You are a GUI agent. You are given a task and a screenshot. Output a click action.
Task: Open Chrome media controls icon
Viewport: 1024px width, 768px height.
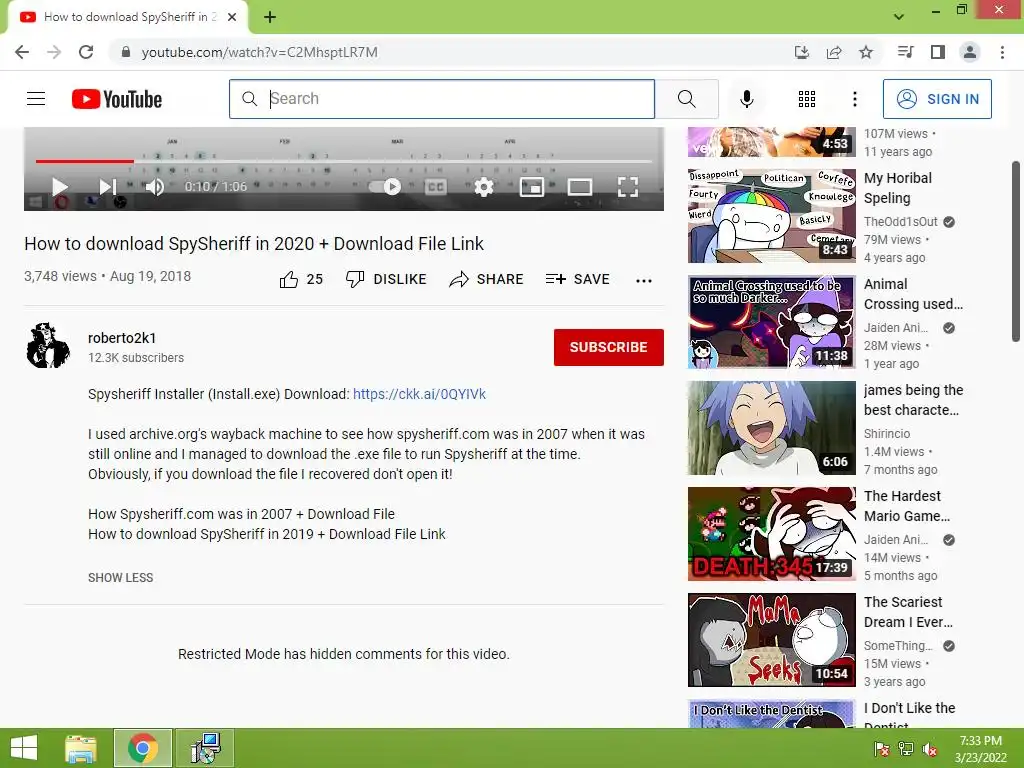[x=905, y=52]
